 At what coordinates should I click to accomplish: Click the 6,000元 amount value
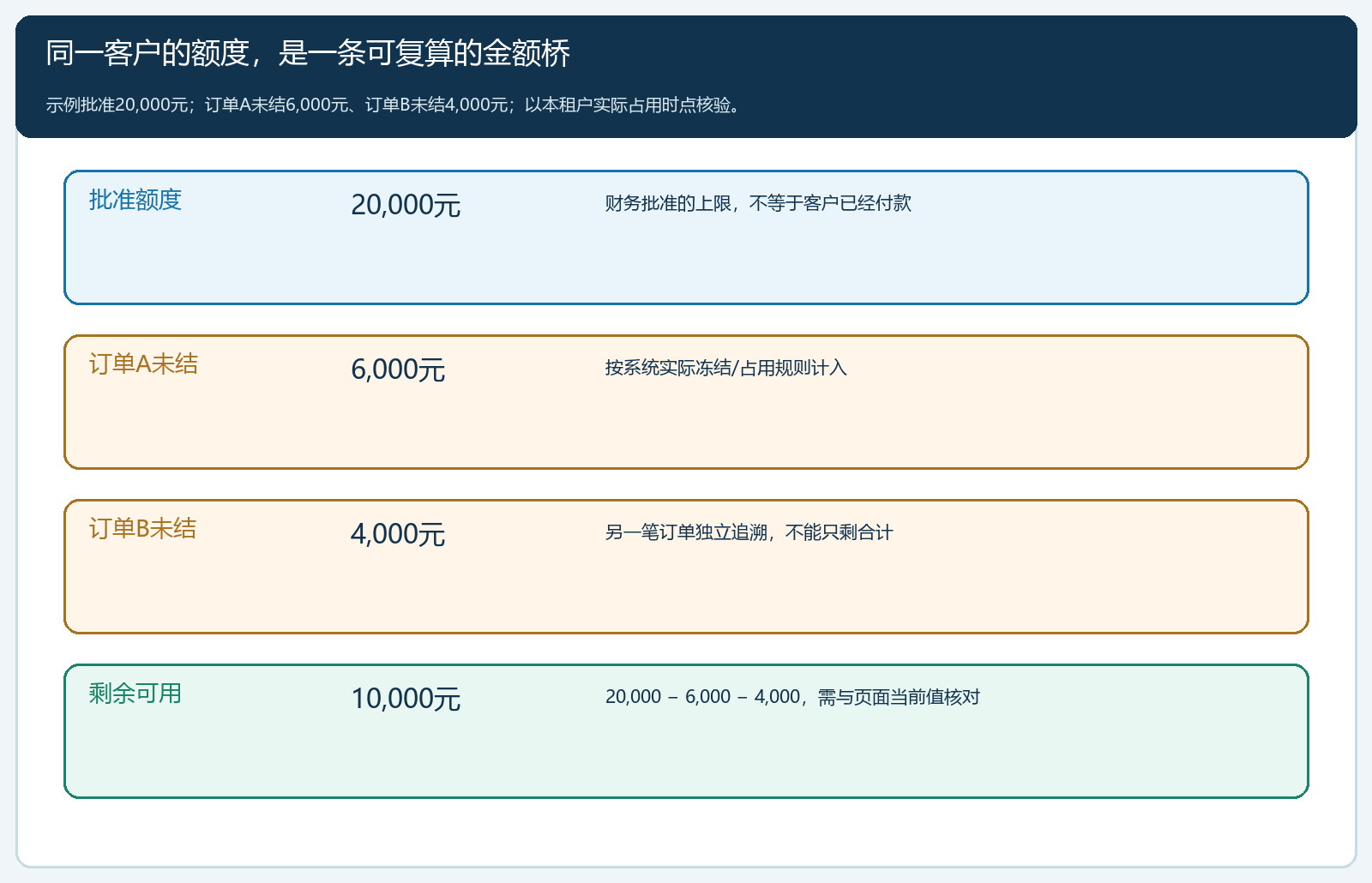(x=398, y=369)
